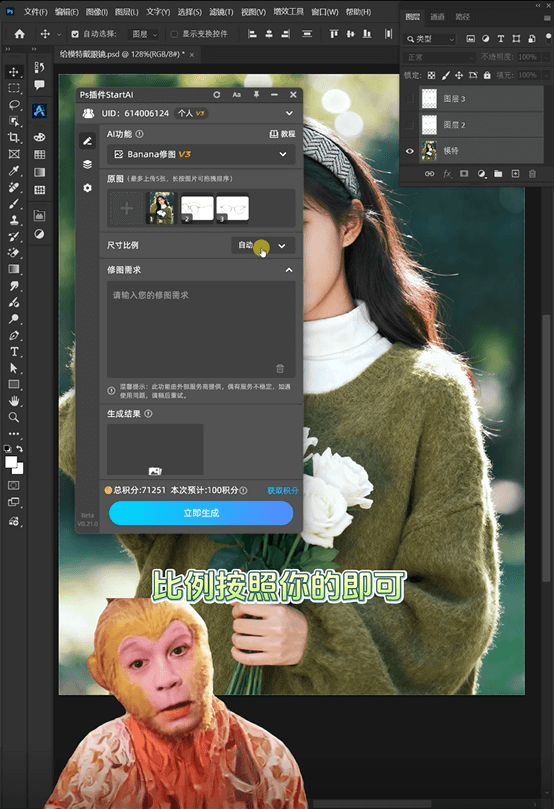Select the Pen tool

(x=14, y=335)
